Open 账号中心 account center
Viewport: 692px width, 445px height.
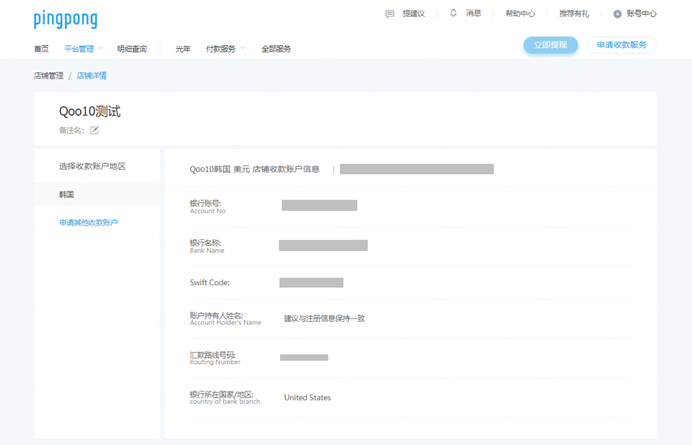641,14
